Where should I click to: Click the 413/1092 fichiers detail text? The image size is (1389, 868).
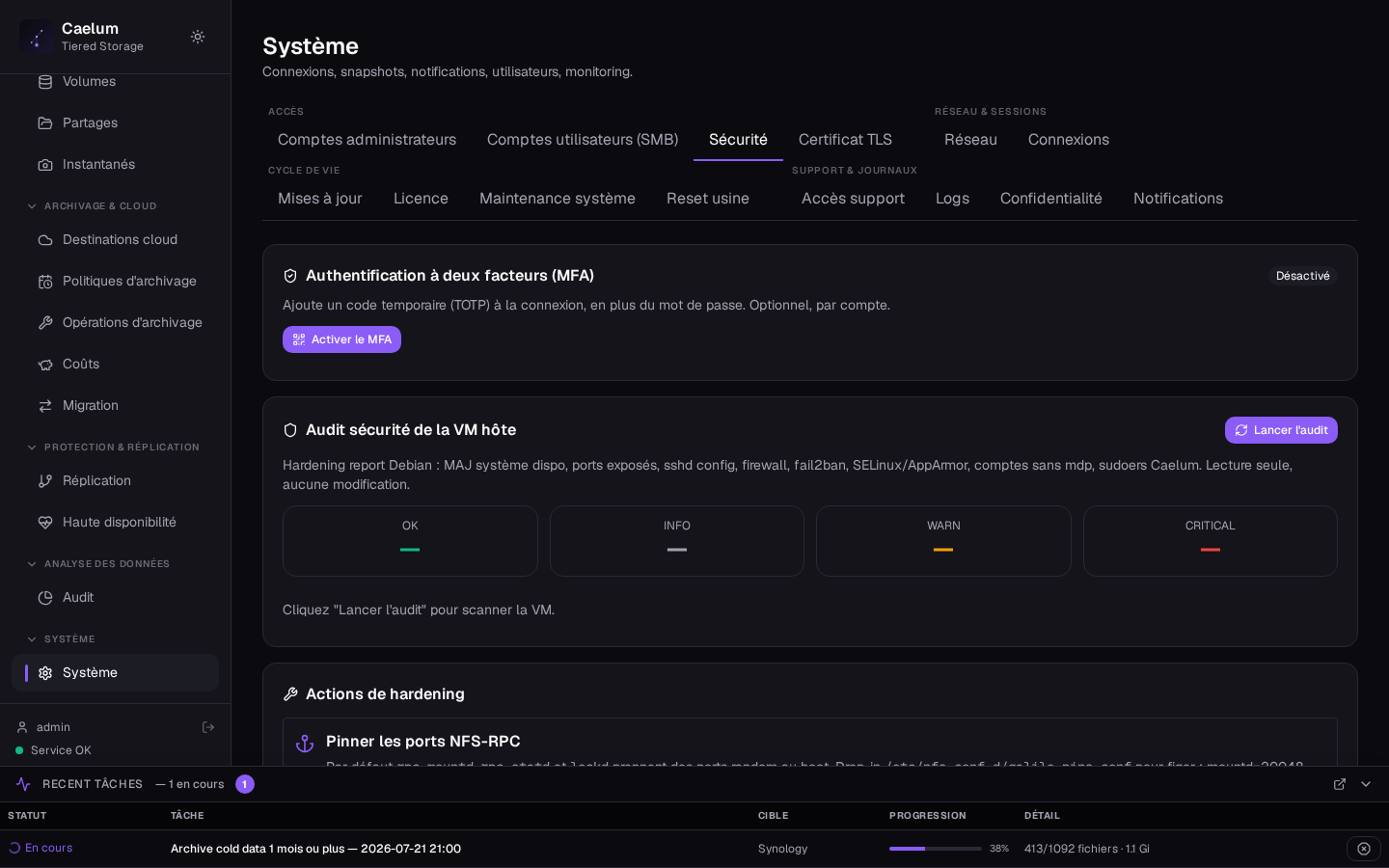click(1086, 849)
